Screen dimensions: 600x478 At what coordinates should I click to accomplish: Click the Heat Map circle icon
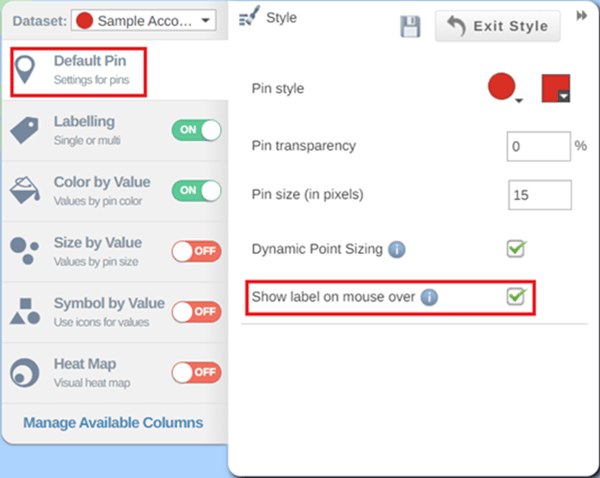tap(24, 373)
